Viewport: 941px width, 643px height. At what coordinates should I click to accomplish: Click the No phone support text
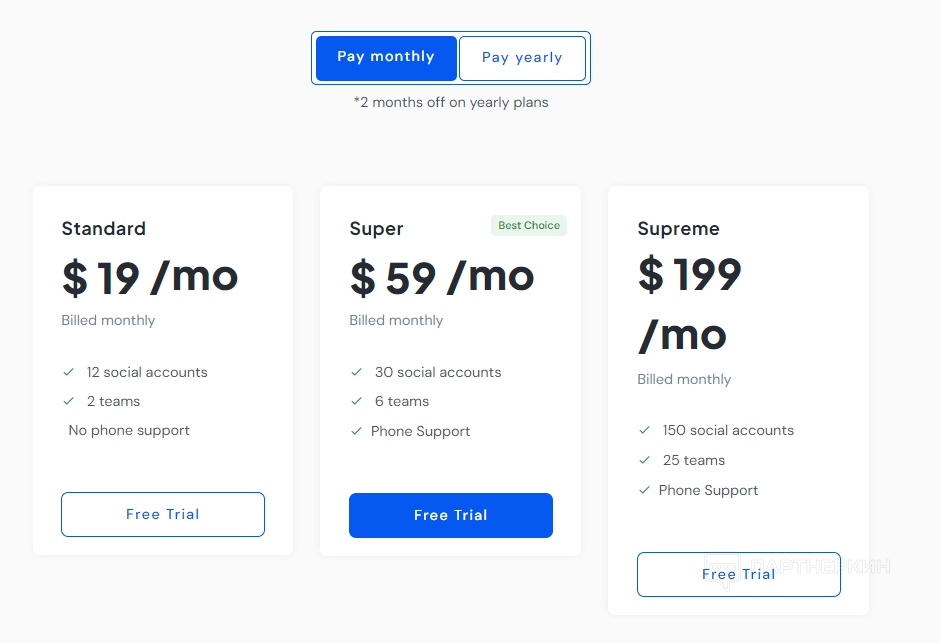[x=129, y=430]
